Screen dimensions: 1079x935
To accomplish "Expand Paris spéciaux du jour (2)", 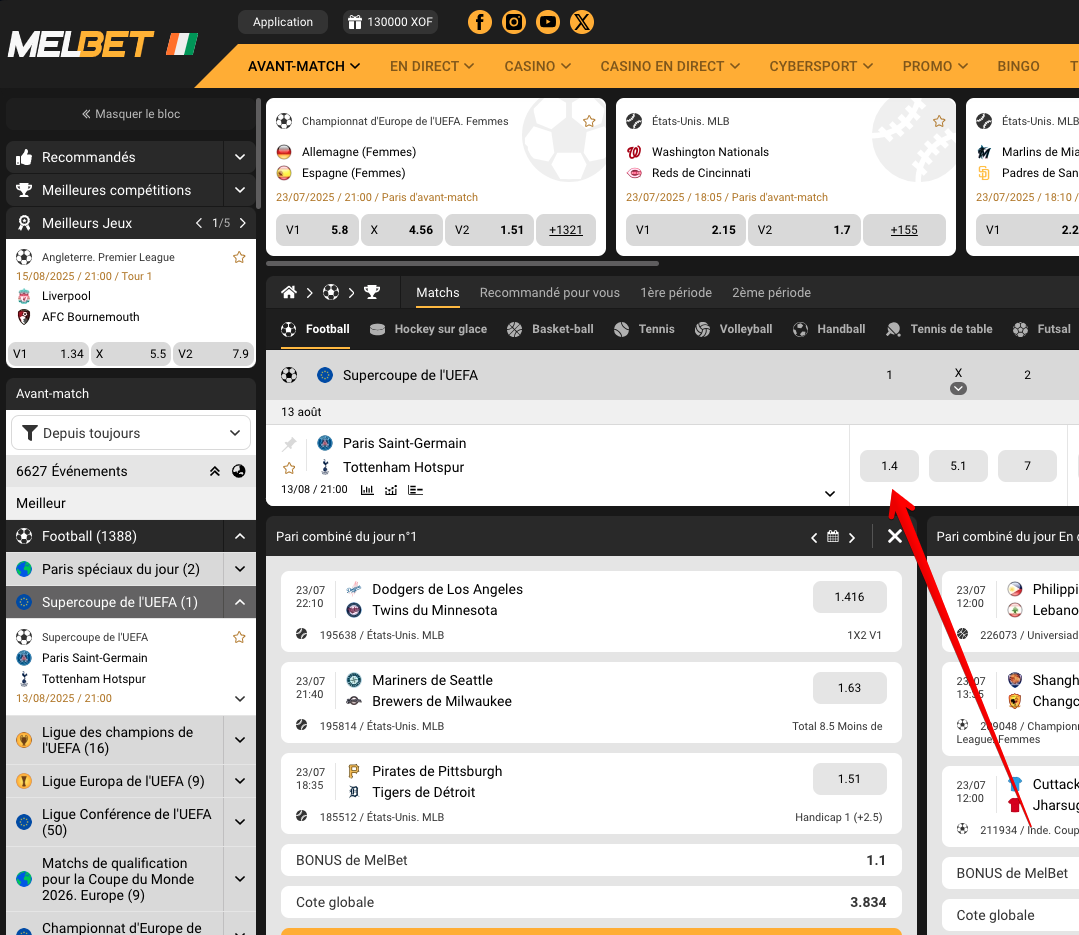I will pos(239,569).
